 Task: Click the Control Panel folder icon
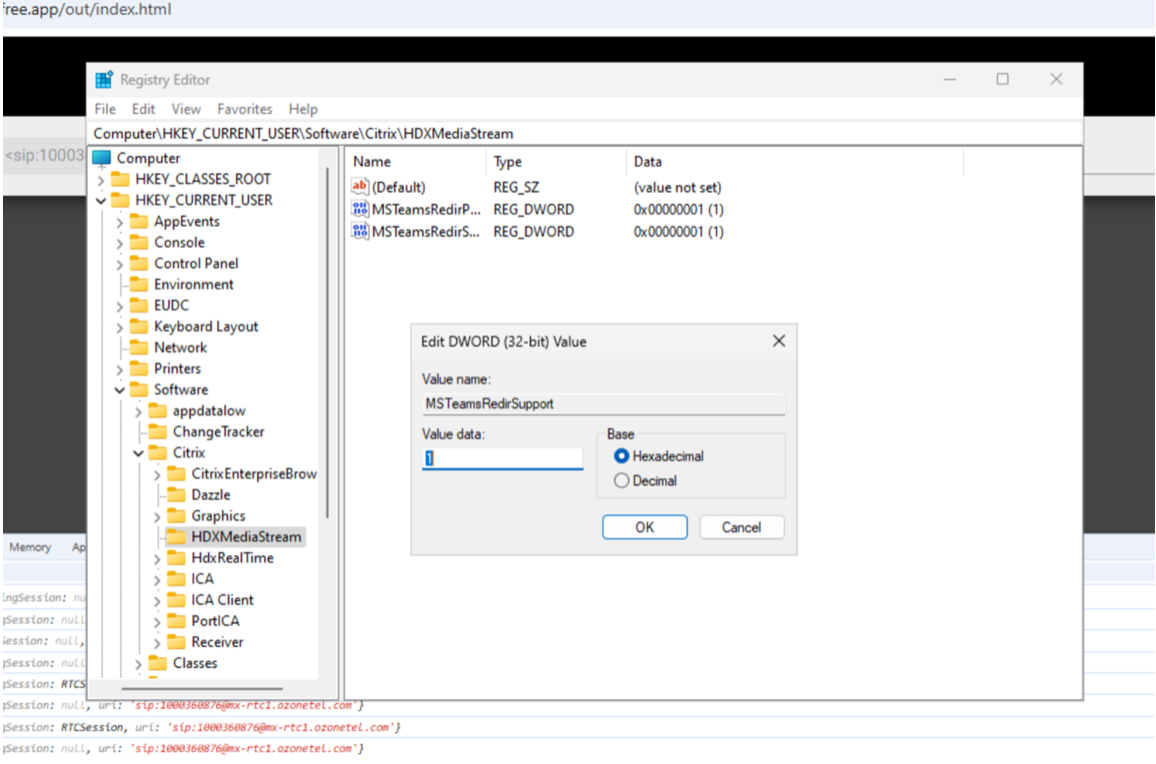coord(139,263)
